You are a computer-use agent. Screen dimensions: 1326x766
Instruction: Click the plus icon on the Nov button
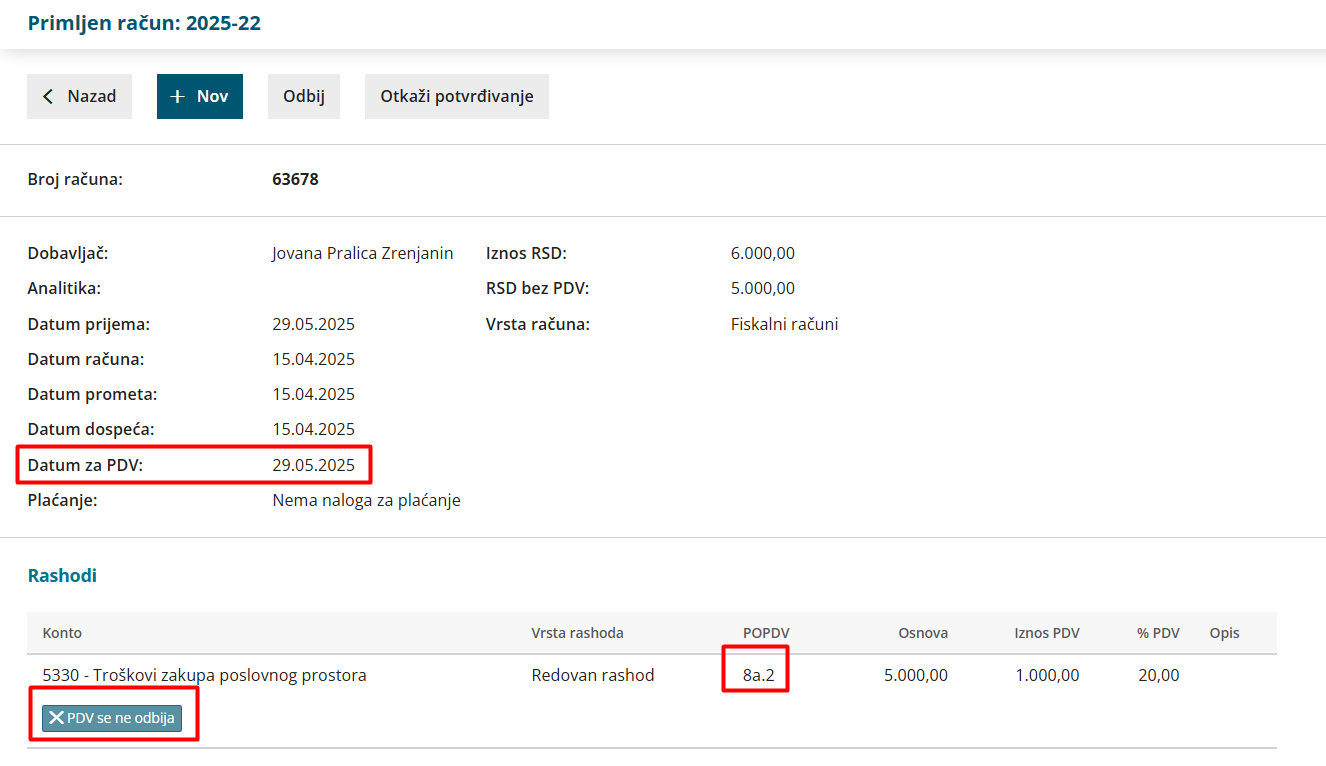point(177,97)
